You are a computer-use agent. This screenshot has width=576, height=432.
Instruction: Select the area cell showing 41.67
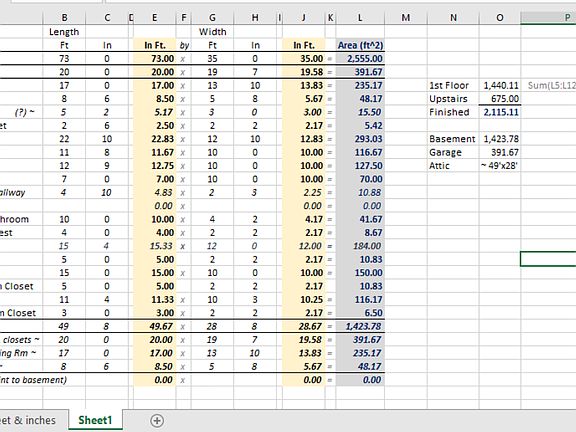click(x=360, y=219)
